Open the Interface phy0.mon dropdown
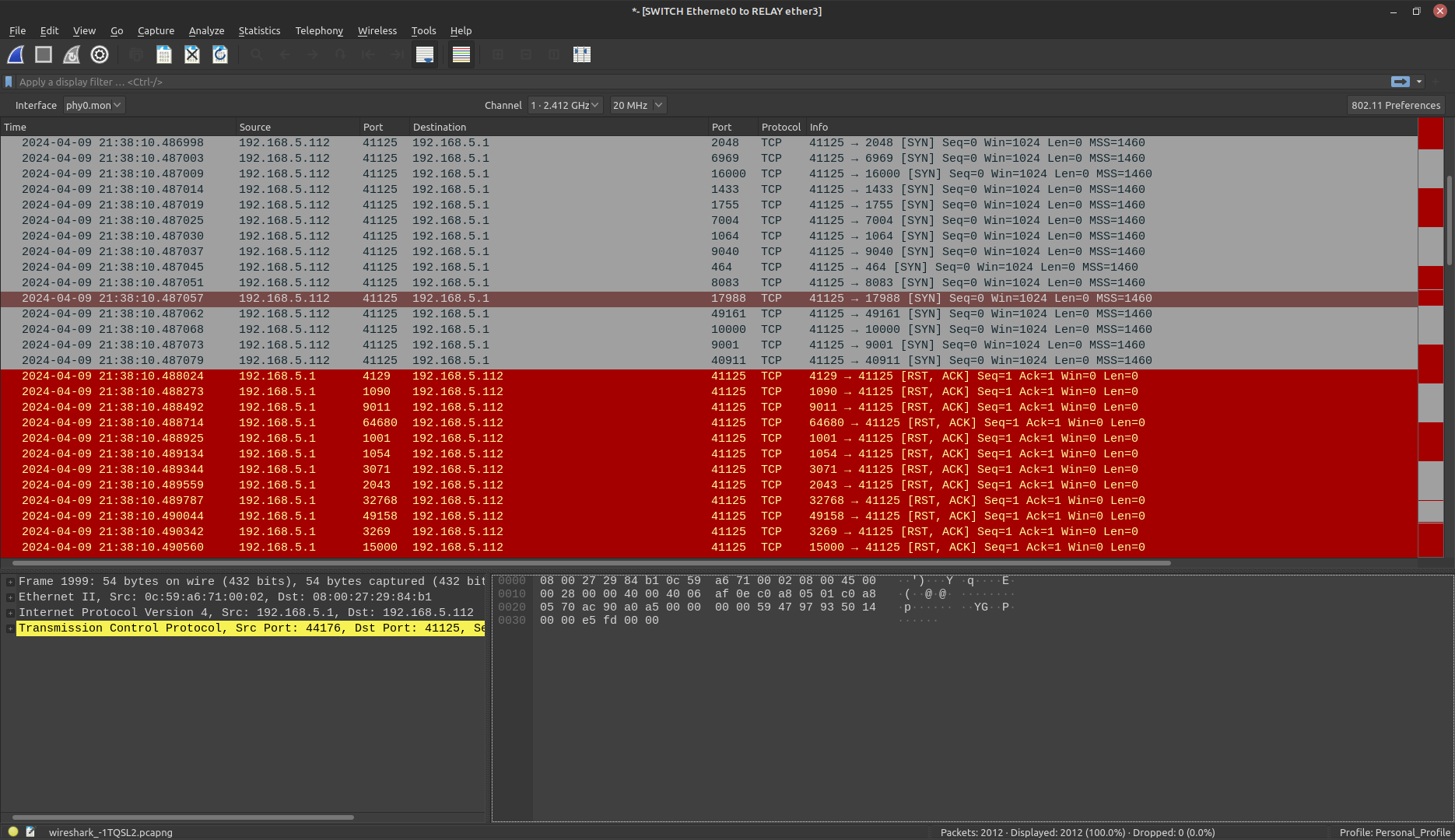 pyautogui.click(x=93, y=105)
